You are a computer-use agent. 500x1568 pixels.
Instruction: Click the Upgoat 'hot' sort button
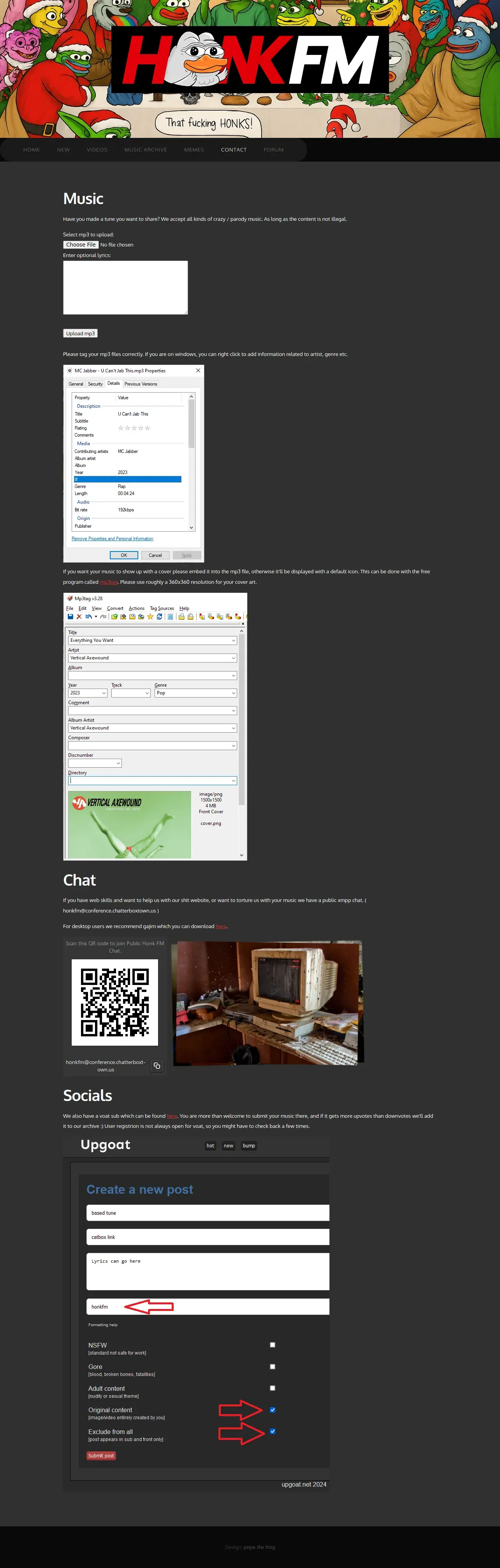click(x=210, y=1145)
